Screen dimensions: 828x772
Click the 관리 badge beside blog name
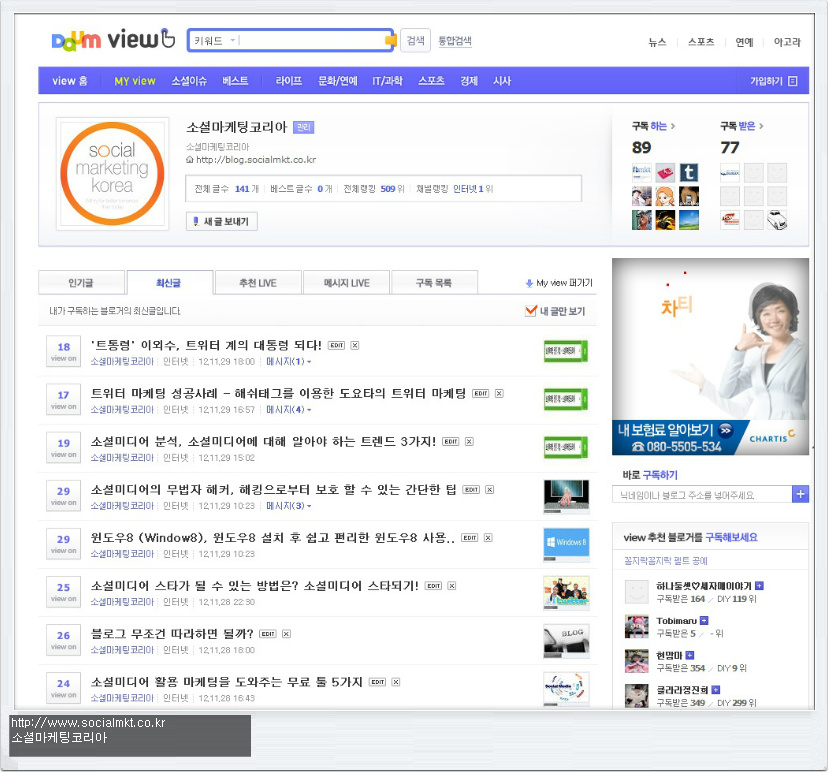[x=304, y=127]
